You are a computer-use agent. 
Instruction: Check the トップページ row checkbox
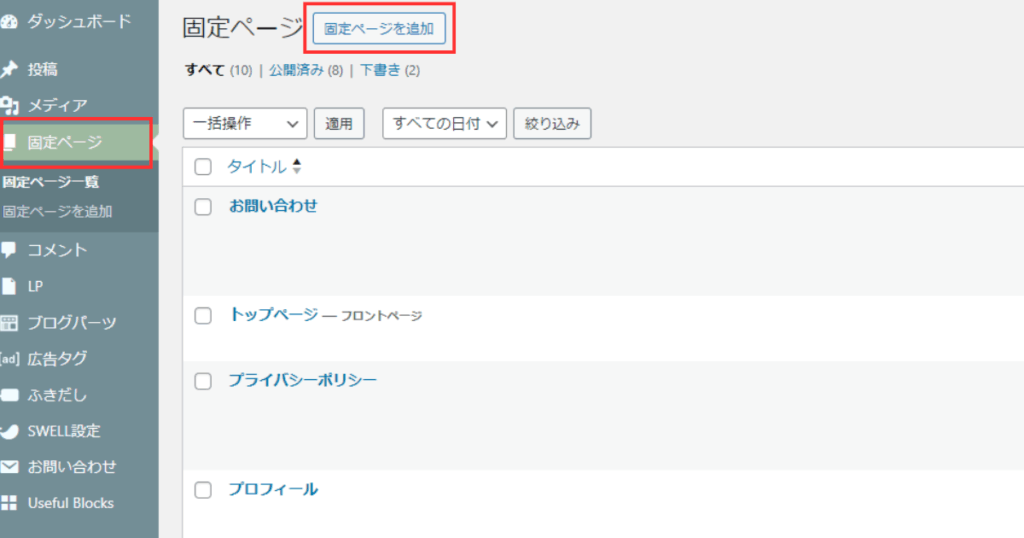coord(203,316)
